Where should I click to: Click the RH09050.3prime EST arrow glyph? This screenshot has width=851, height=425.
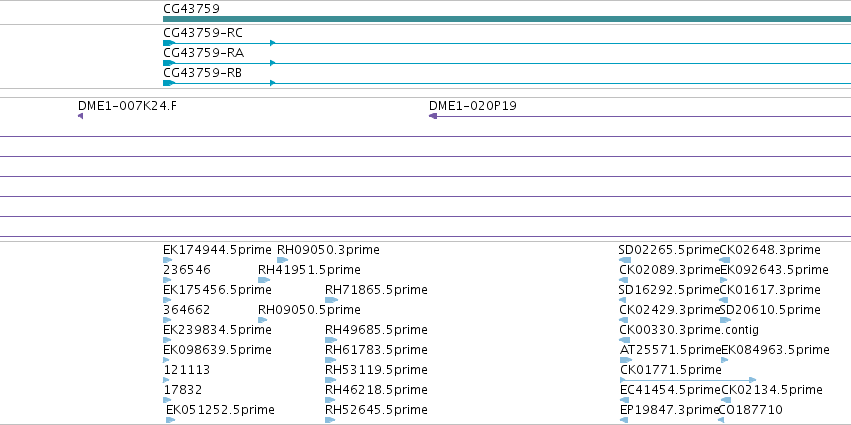[x=283, y=260]
